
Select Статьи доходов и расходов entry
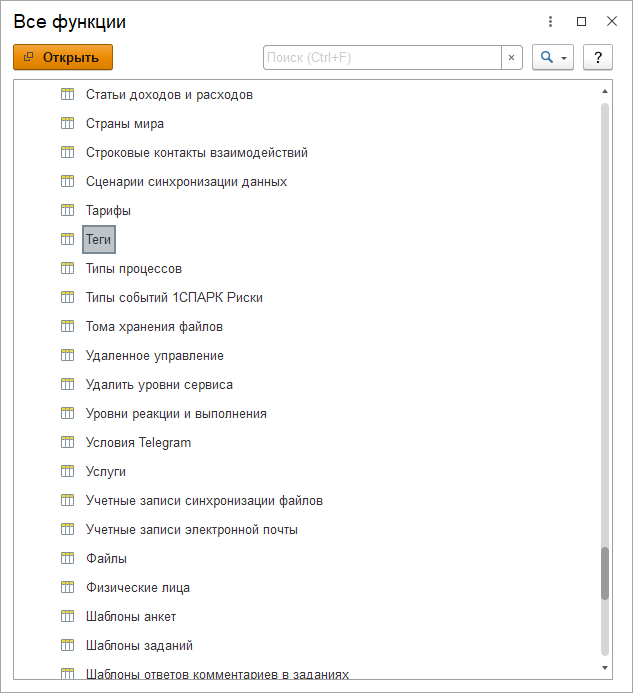click(x=169, y=95)
